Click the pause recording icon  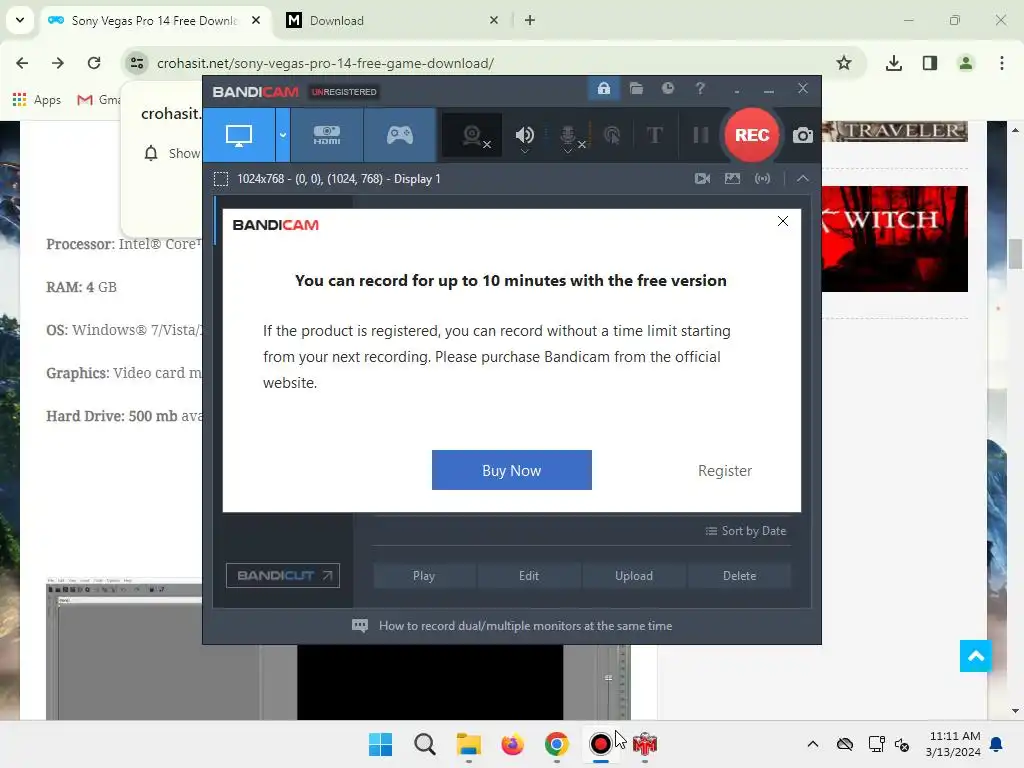(701, 135)
